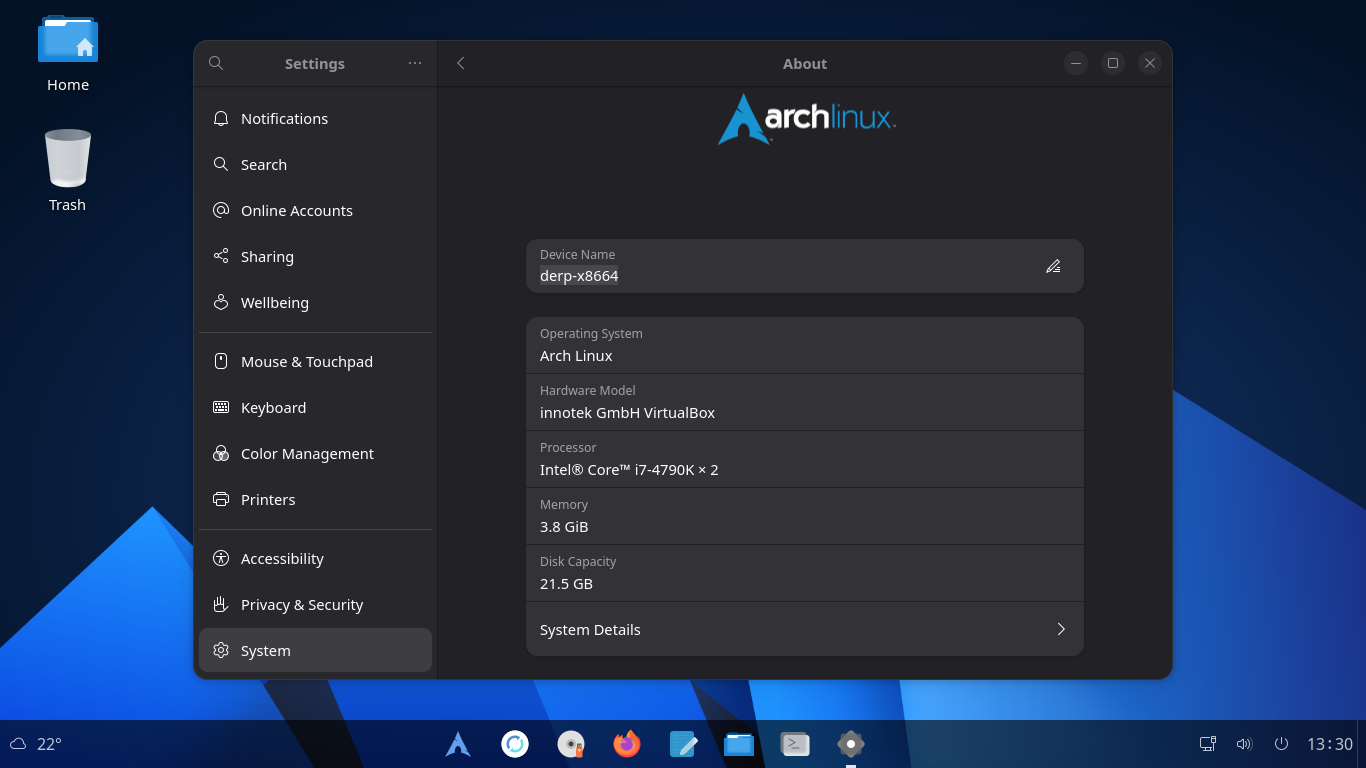The width and height of the screenshot is (1366, 768).
Task: Click the 21.5 GB disk capacity value
Action: (x=566, y=584)
